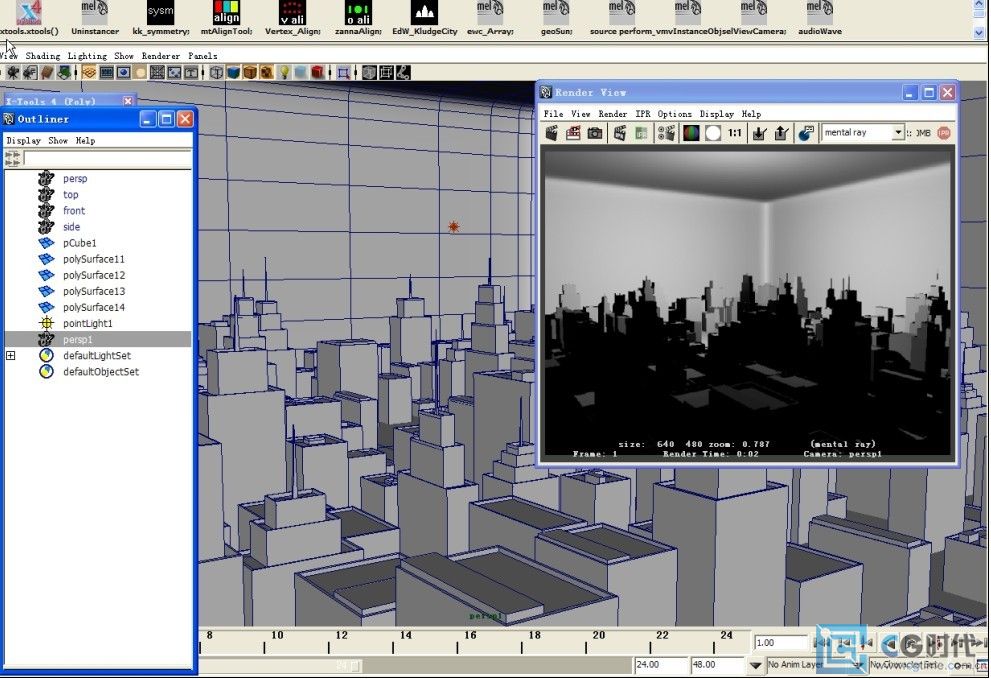991x679 pixels.
Task: Click the select camera icon in viewport toolbar
Action: (13, 73)
